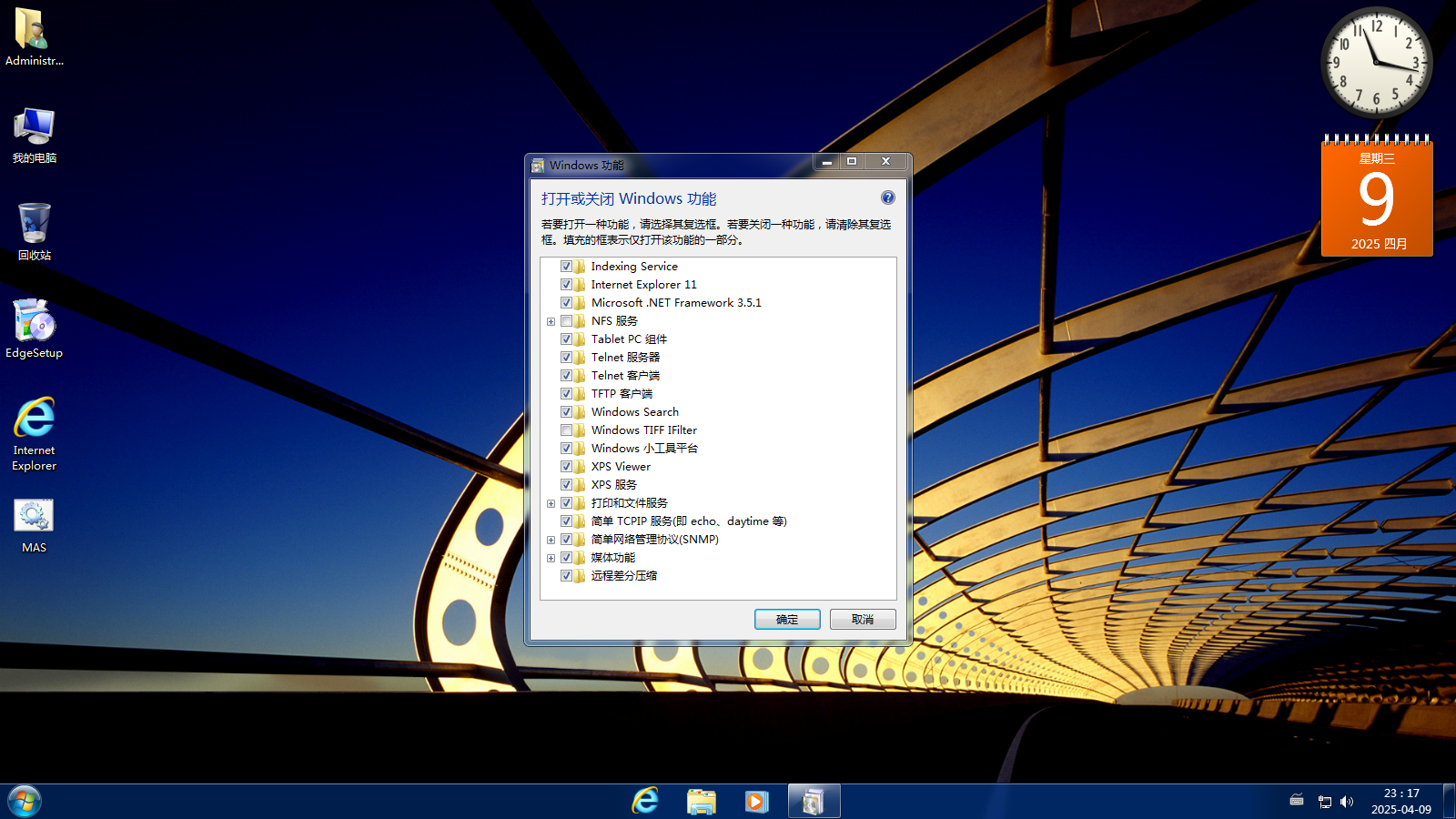This screenshot has height=819, width=1456.
Task: Uncheck the Internet Explorer 11 checkbox
Action: point(566,285)
